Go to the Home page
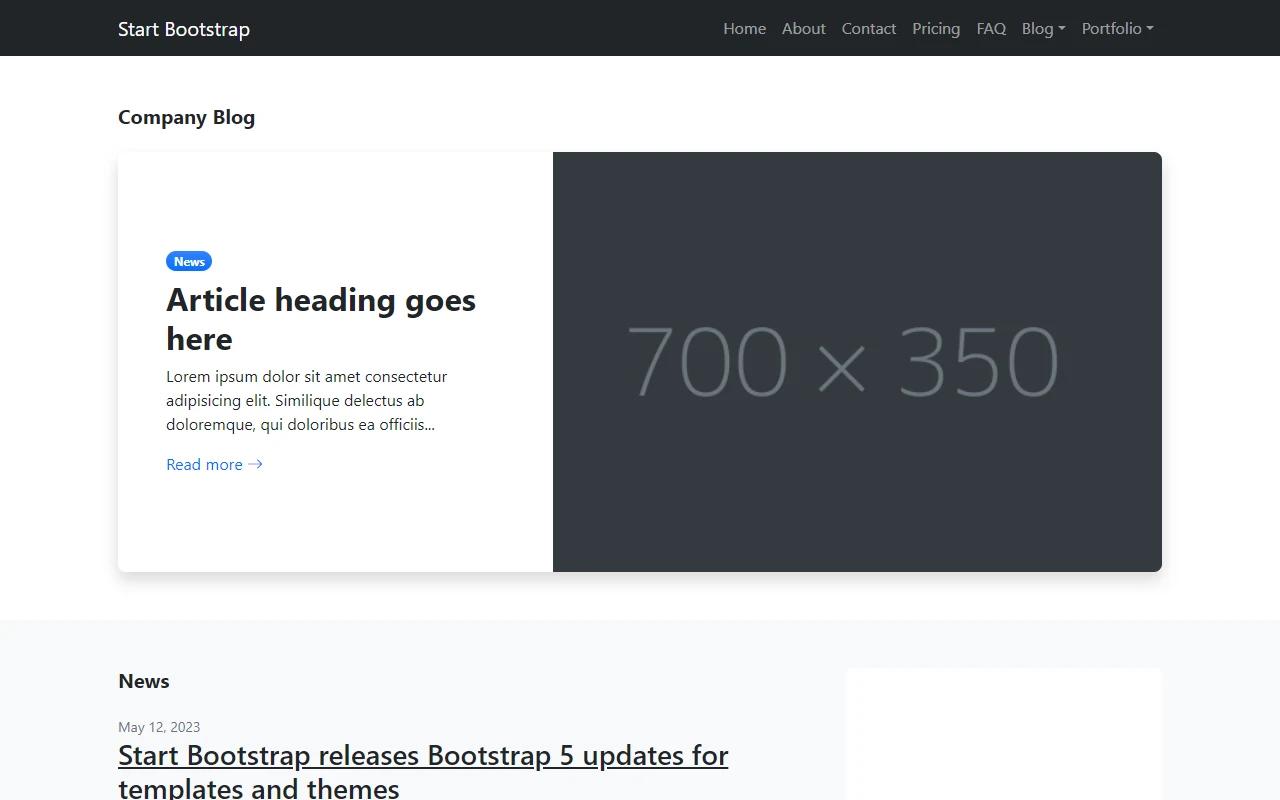1280x800 pixels. click(745, 28)
